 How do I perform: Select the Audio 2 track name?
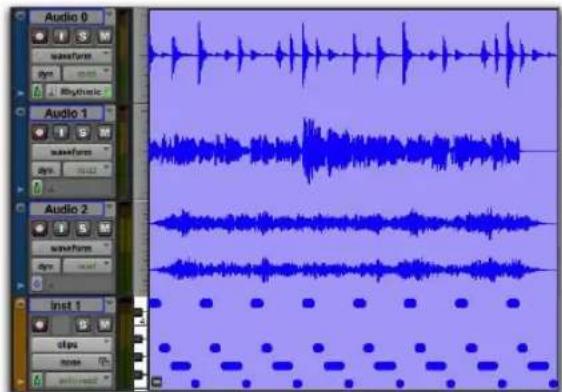(66, 209)
